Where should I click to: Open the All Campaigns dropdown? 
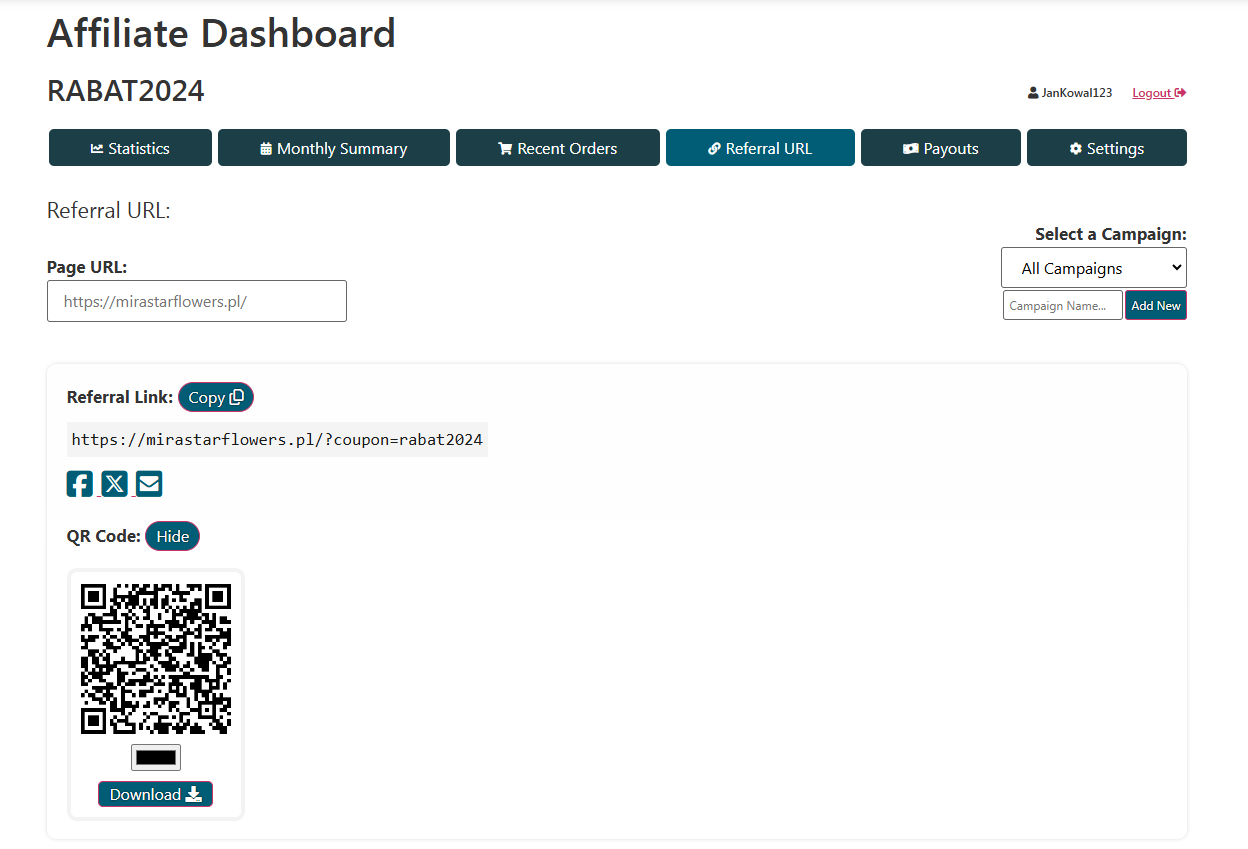1094,268
